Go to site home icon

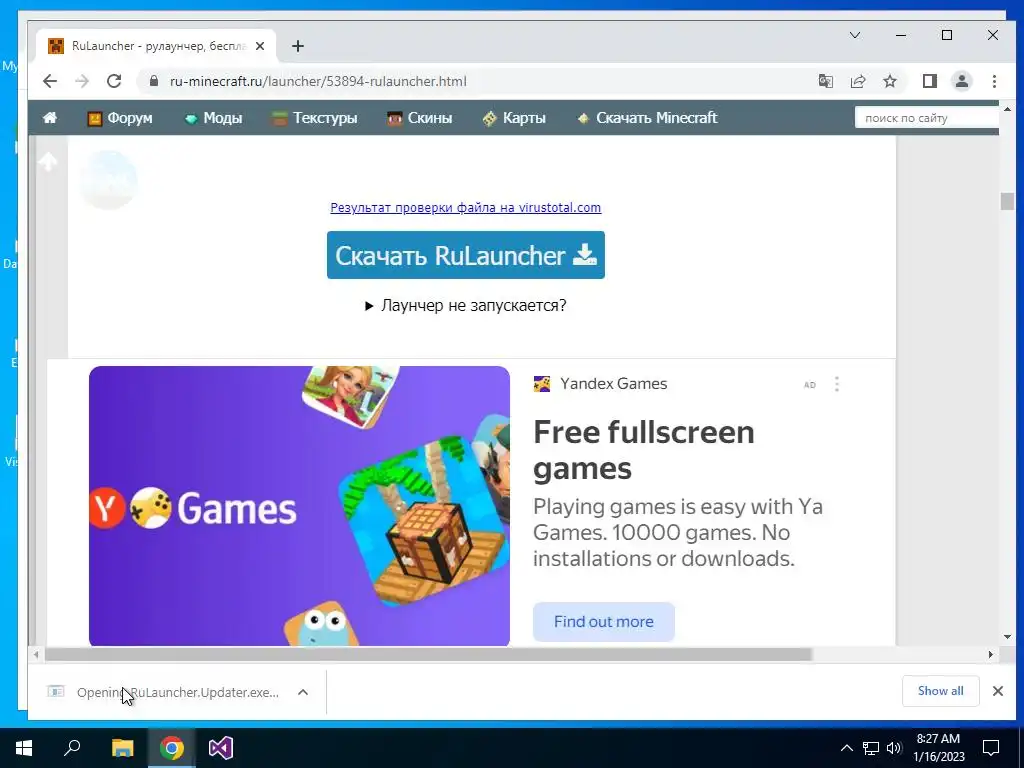click(50, 118)
